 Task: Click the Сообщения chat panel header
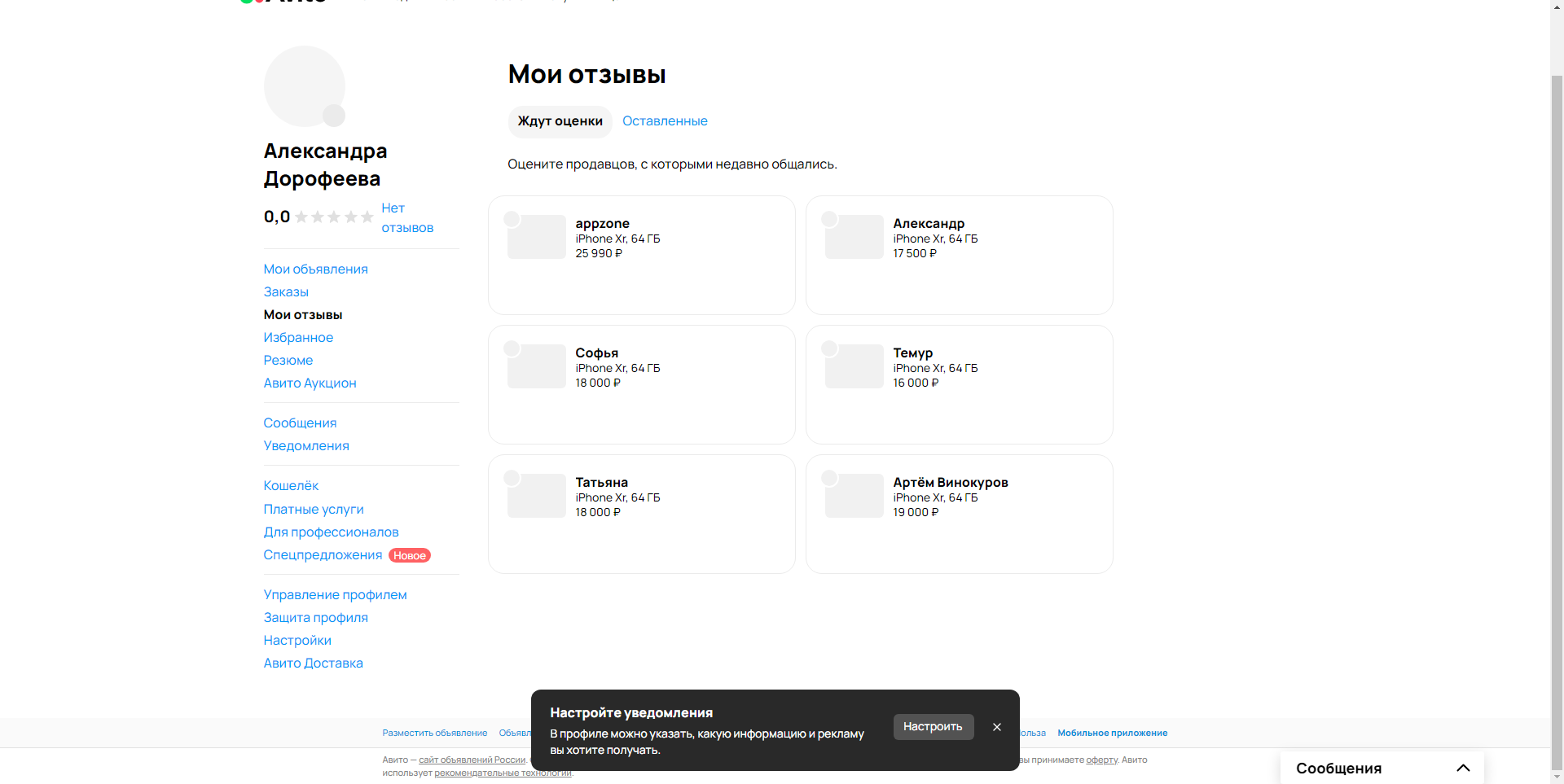1382,768
